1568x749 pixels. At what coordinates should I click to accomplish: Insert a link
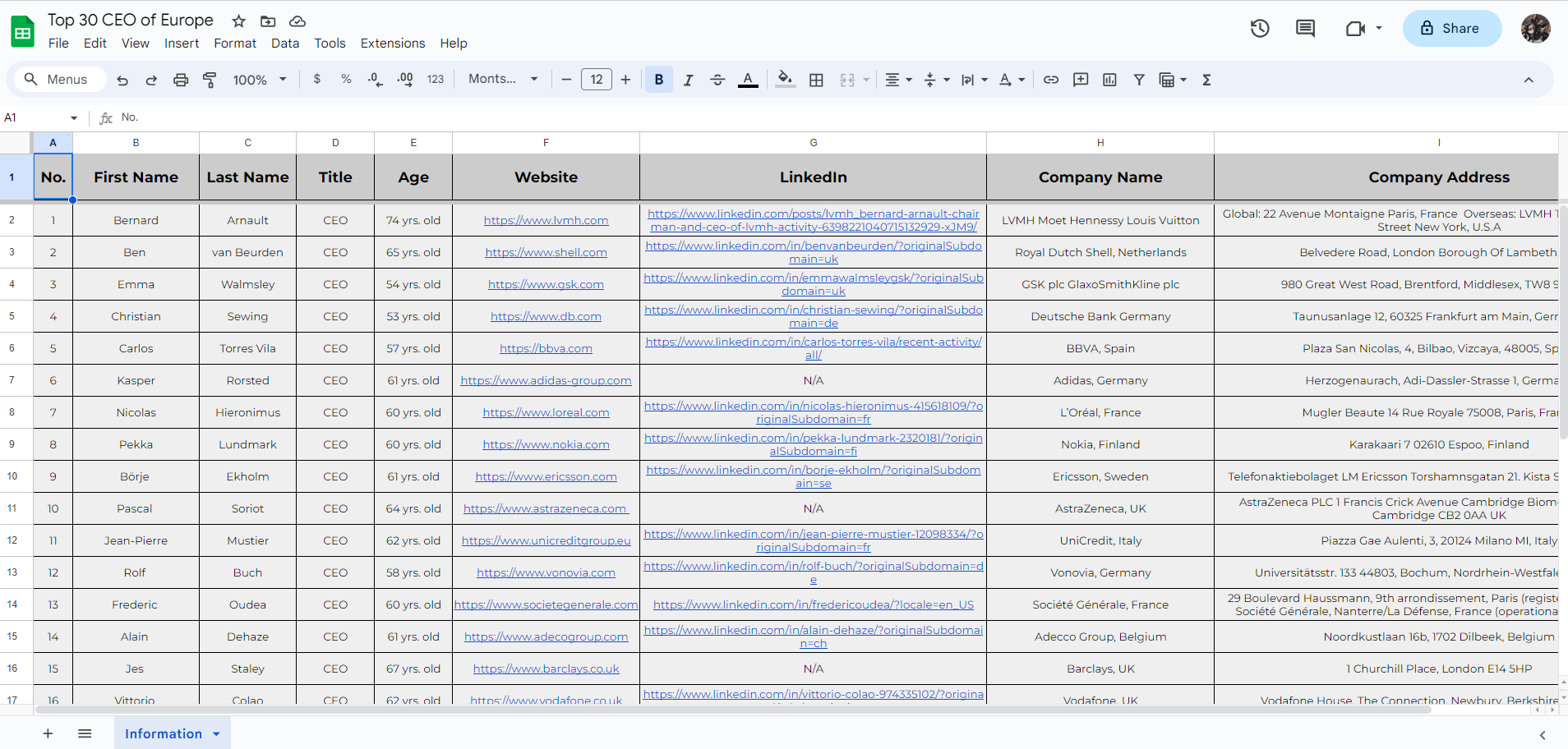1051,80
